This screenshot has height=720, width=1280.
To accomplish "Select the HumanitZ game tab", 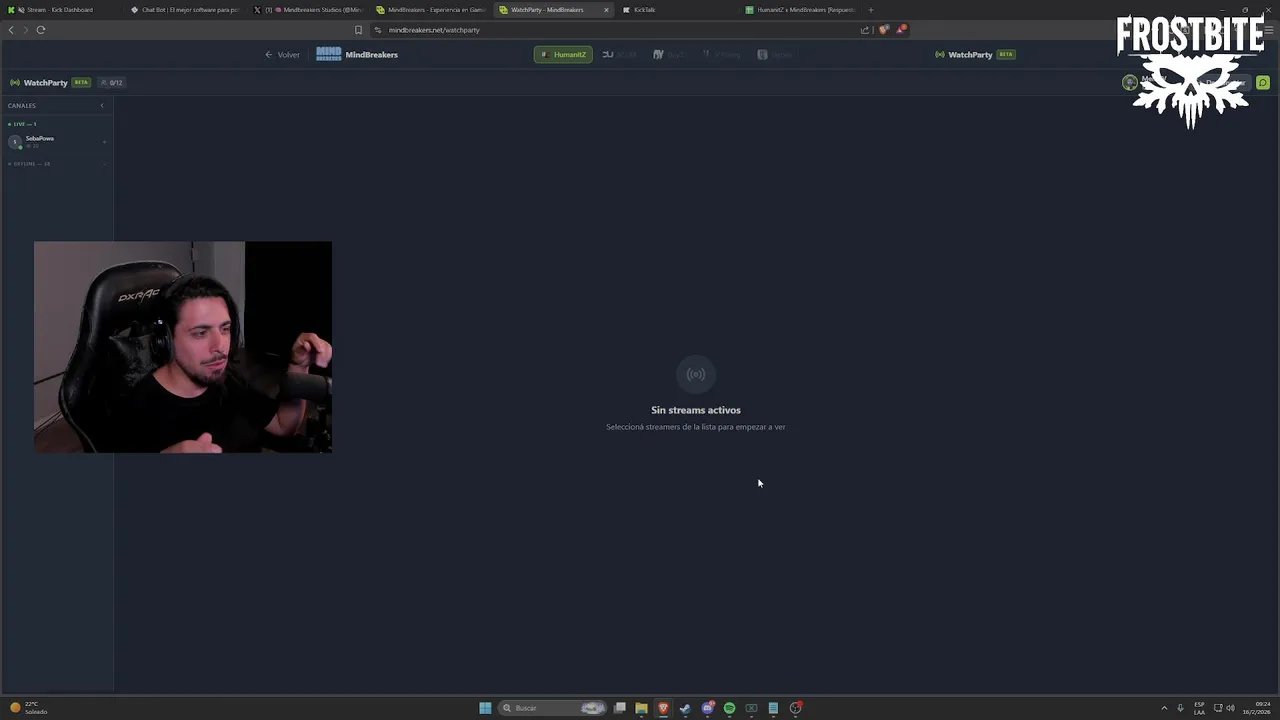I will click(563, 55).
